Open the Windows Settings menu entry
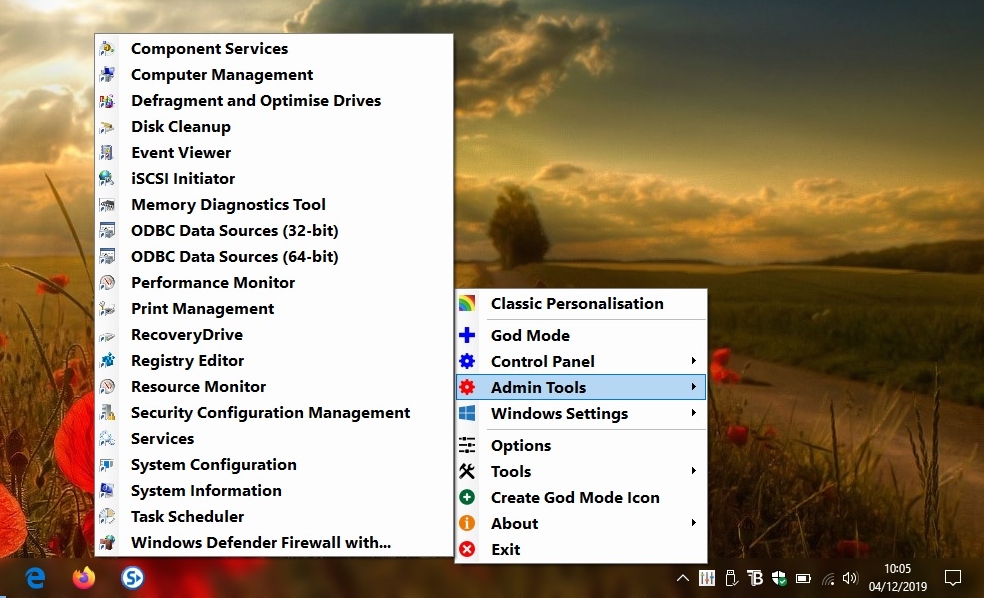 click(x=581, y=414)
